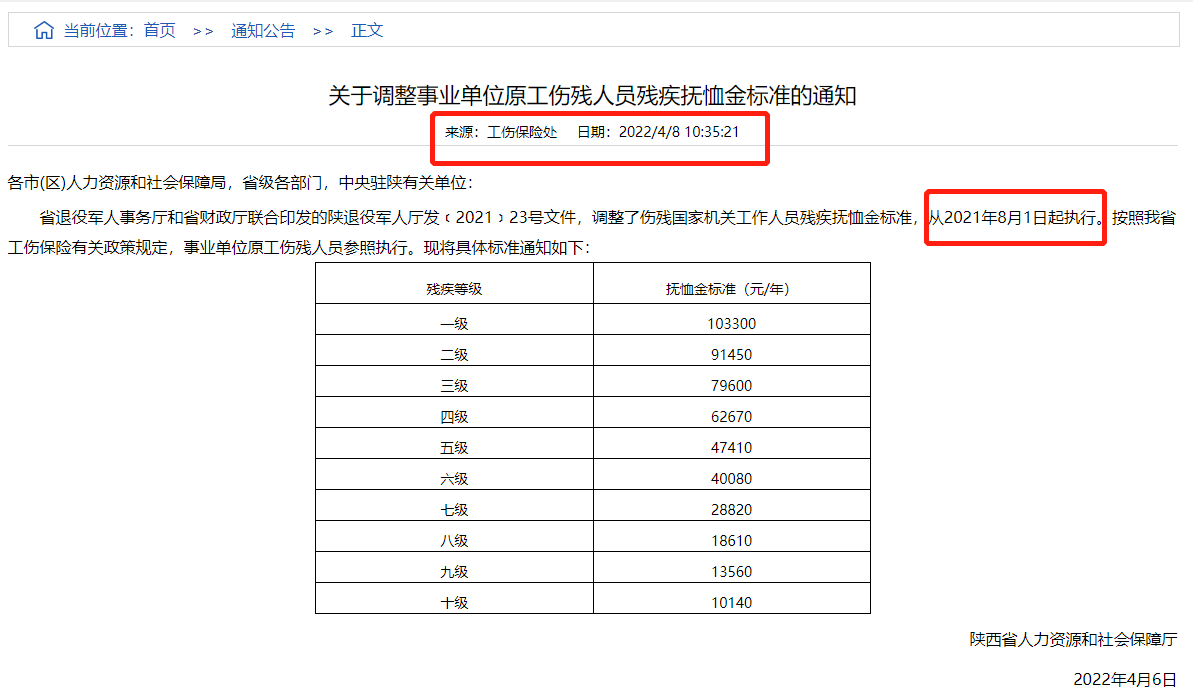This screenshot has width=1193, height=699.
Task: Click the home icon in breadcrumb
Action: coord(44,30)
